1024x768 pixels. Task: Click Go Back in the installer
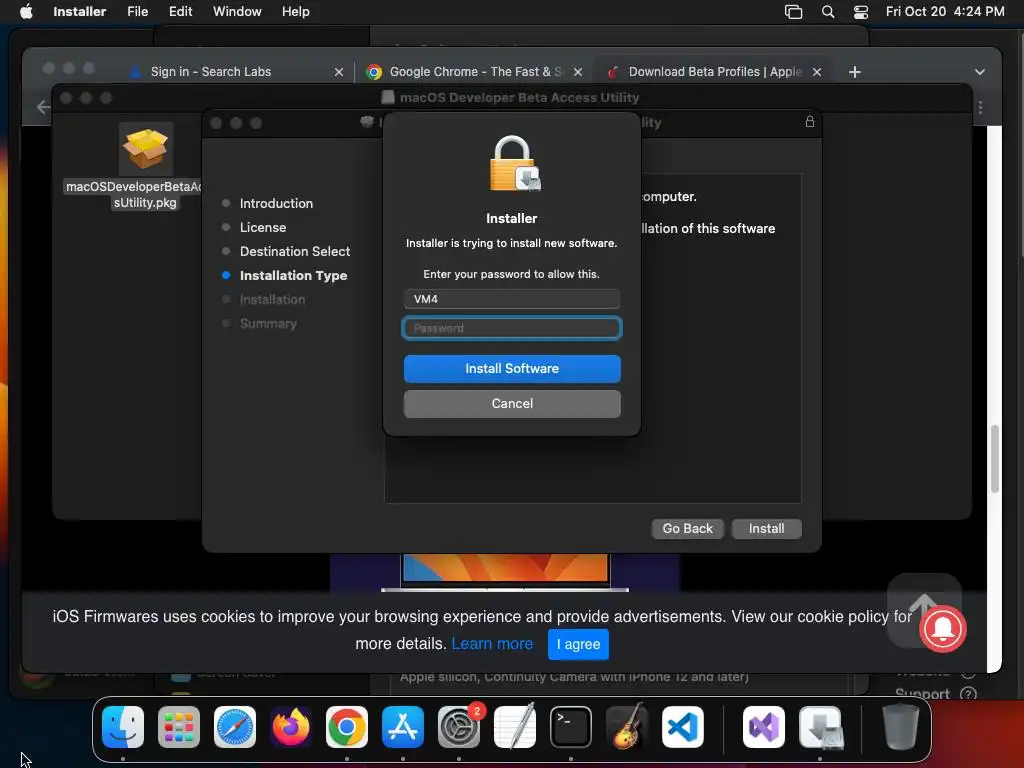[688, 528]
